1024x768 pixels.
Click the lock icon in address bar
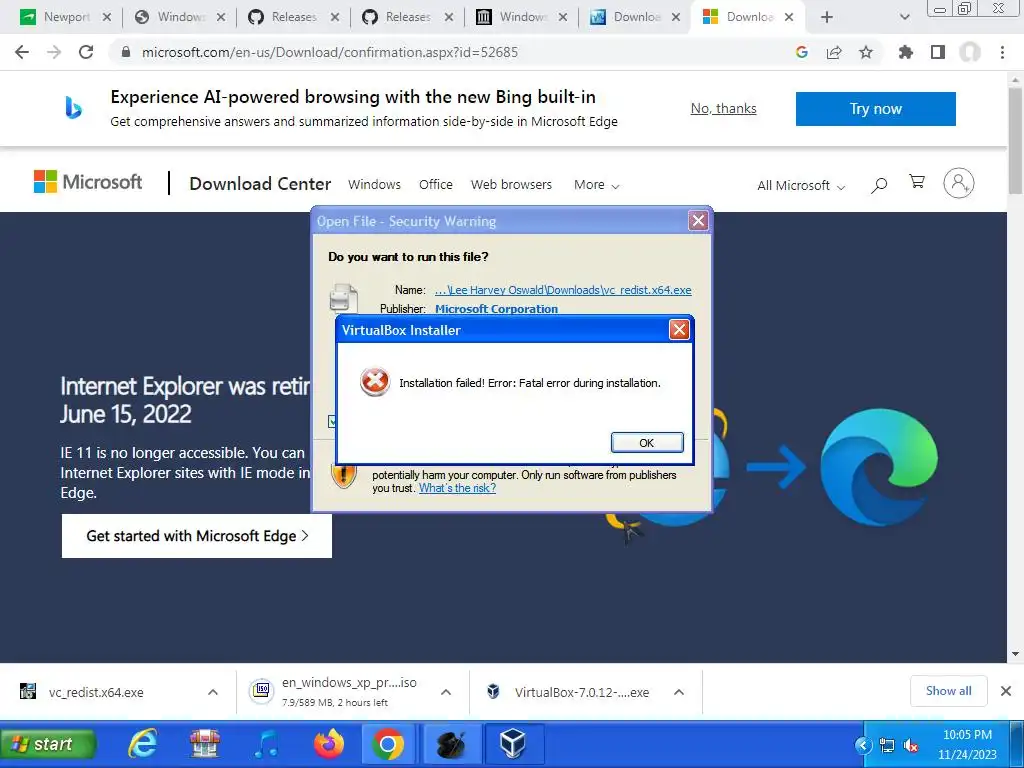pos(126,52)
